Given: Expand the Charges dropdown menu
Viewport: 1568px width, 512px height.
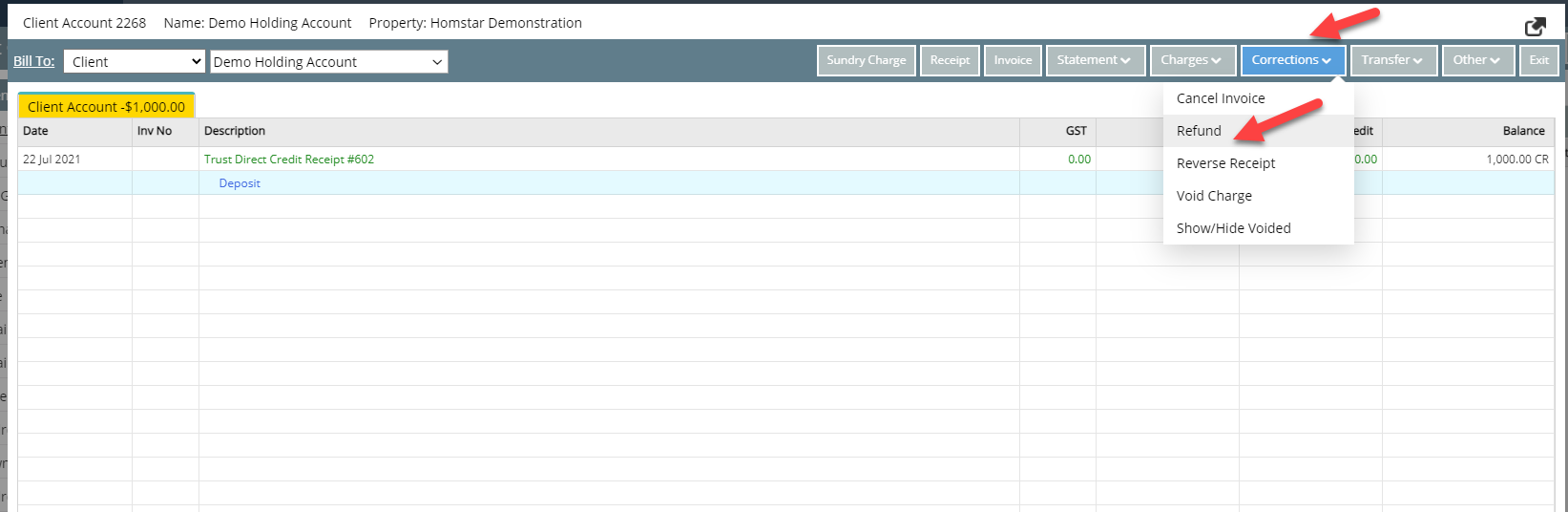Looking at the screenshot, I should [x=1191, y=60].
